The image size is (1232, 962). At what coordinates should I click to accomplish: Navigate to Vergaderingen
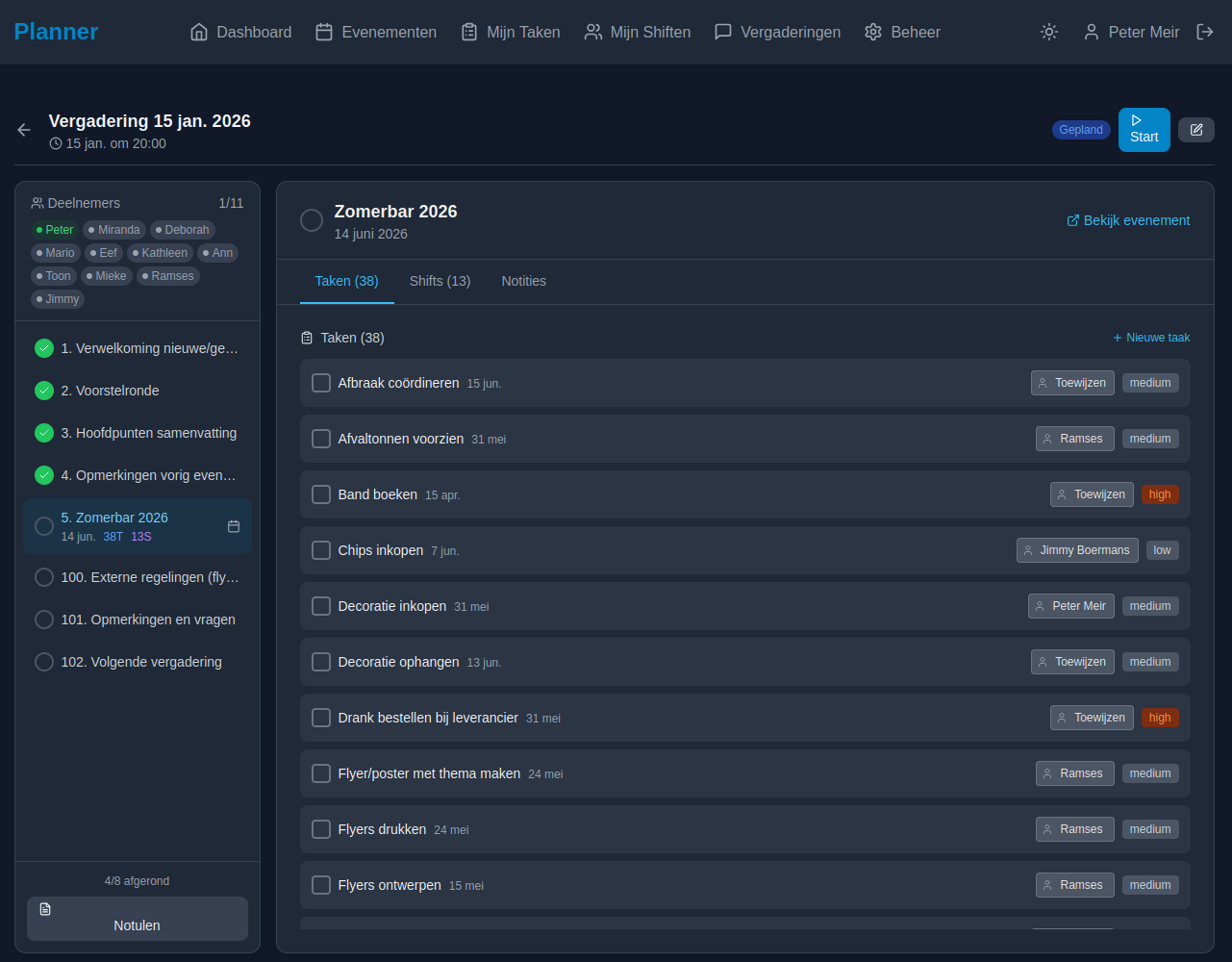(777, 32)
